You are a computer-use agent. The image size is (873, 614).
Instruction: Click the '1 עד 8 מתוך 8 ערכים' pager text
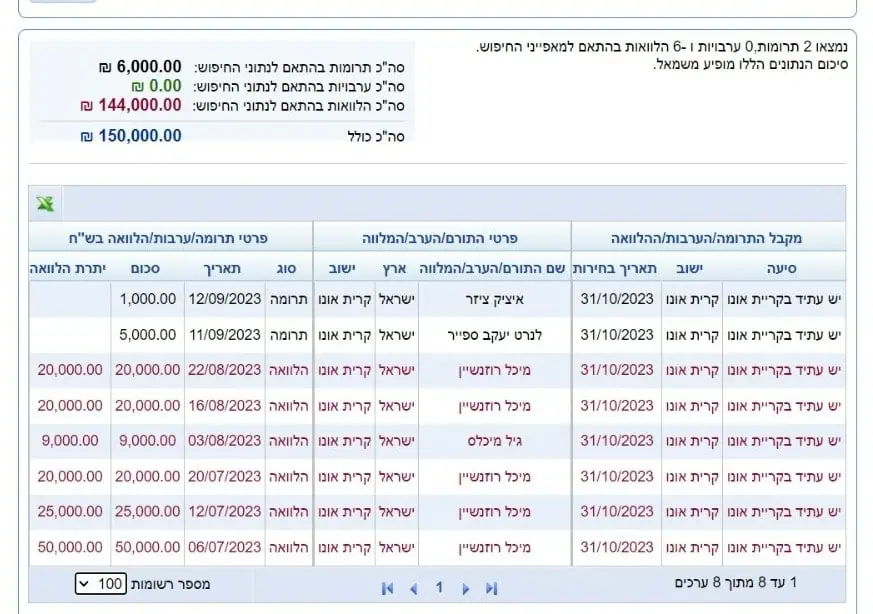tap(735, 583)
